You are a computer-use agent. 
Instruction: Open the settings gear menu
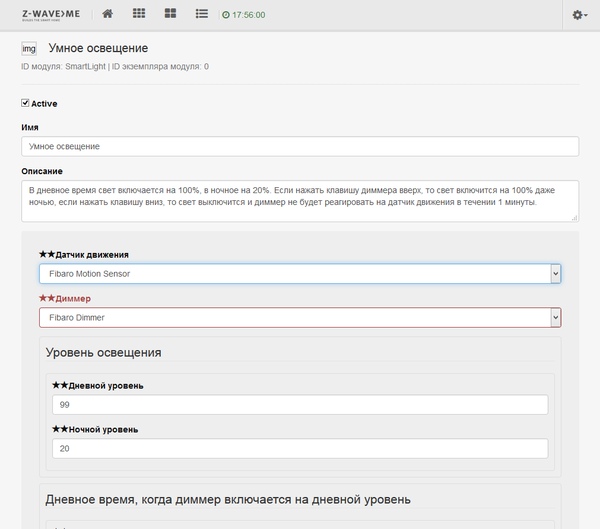tap(579, 14)
